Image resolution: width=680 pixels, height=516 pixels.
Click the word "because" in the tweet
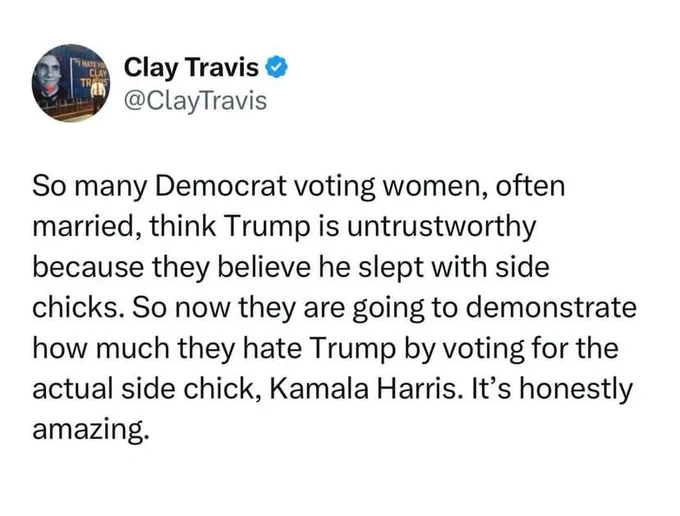(x=88, y=267)
